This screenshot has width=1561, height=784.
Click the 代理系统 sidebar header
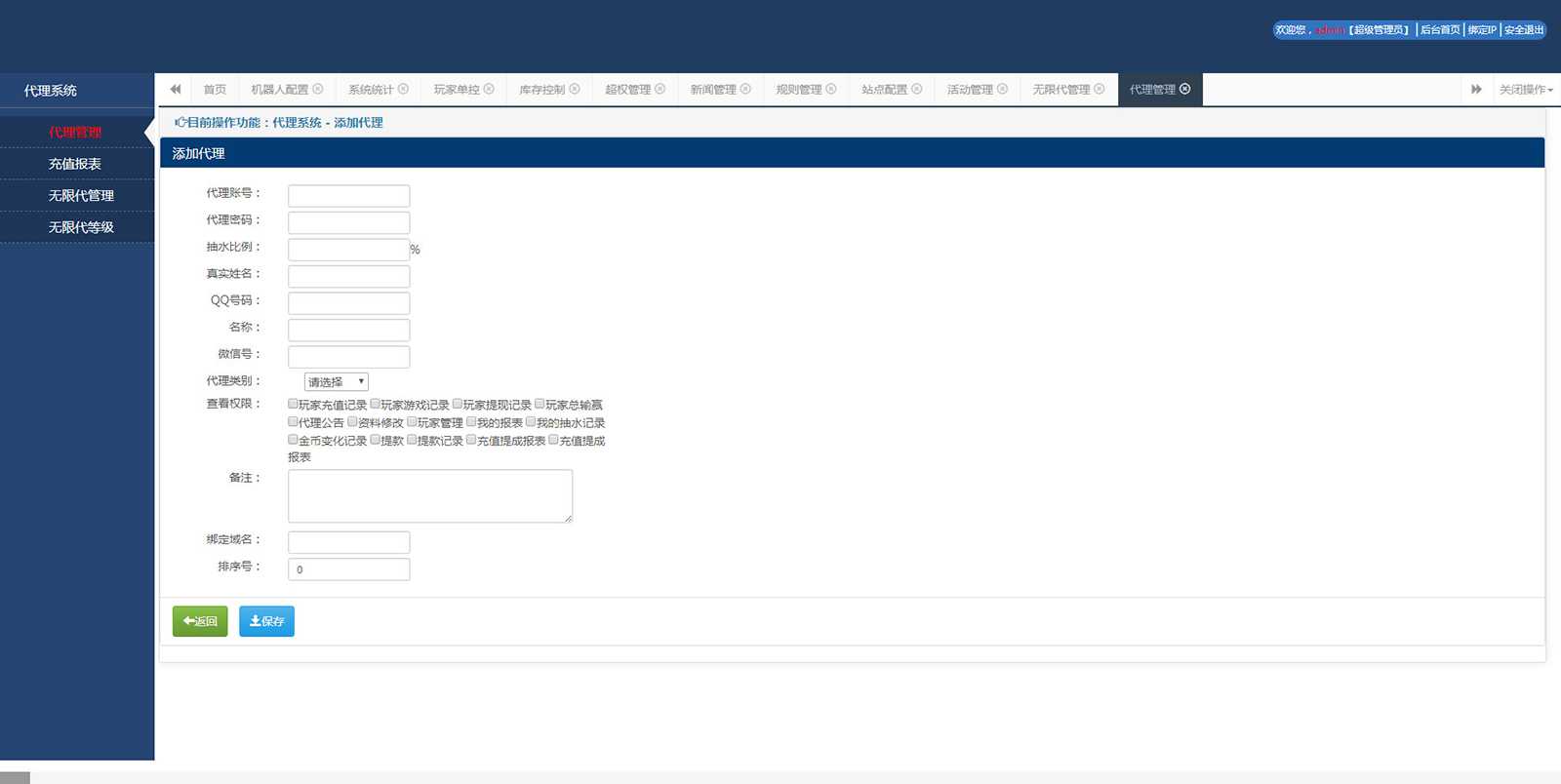[x=51, y=91]
